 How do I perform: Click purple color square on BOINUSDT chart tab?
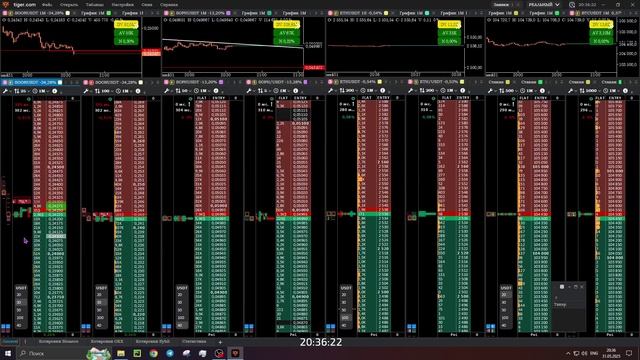pos(229,13)
